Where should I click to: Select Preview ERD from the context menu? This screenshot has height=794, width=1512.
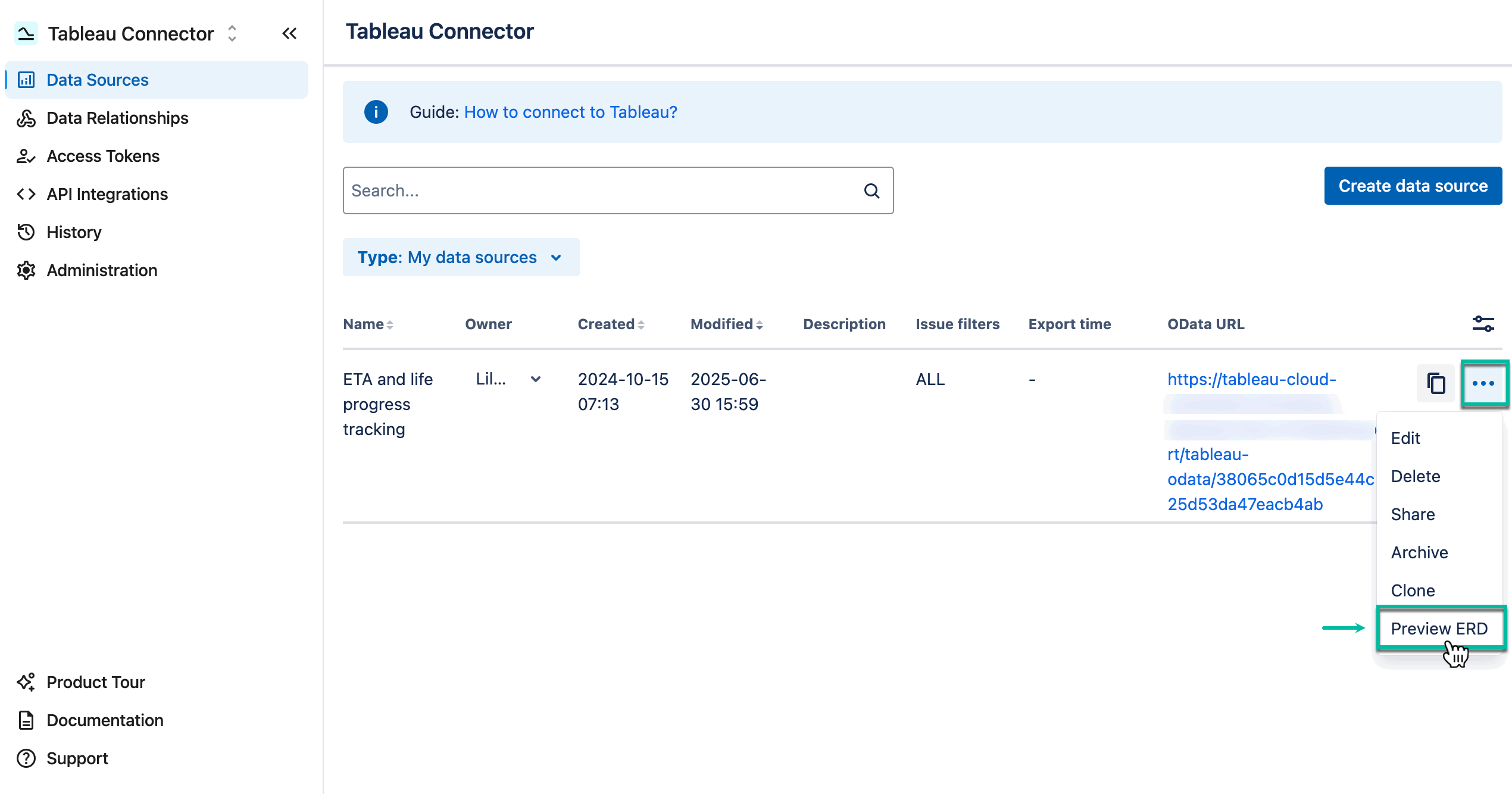tap(1439, 628)
